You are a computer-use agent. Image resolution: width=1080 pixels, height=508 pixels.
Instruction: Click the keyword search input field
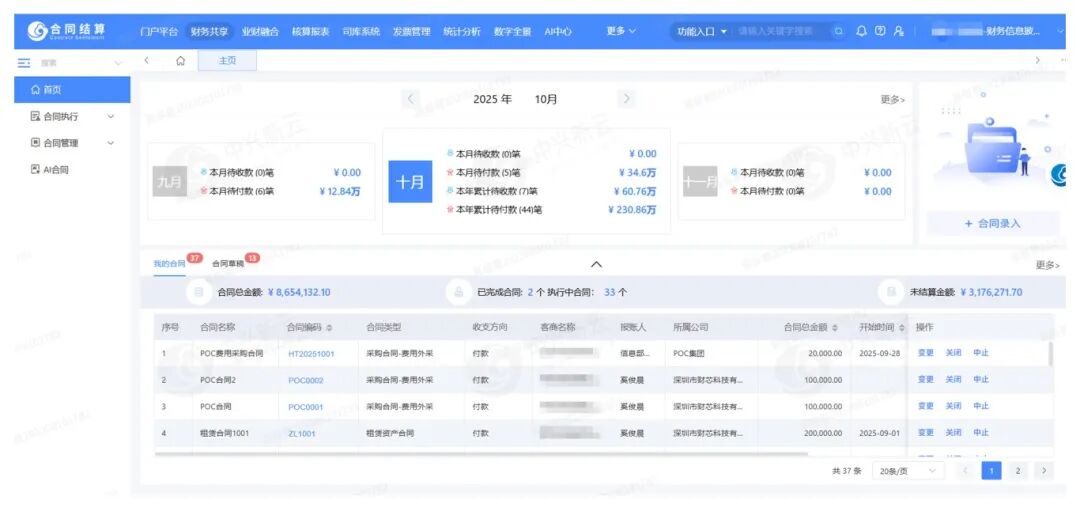click(x=780, y=31)
